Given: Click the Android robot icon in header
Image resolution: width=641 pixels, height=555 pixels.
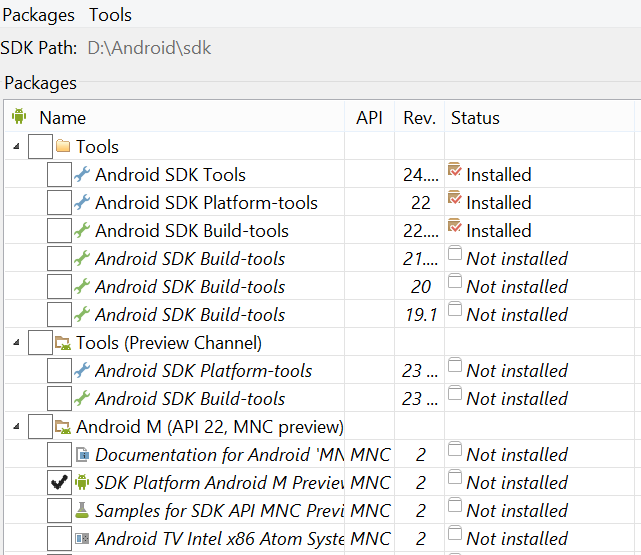Looking at the screenshot, I should (x=19, y=116).
